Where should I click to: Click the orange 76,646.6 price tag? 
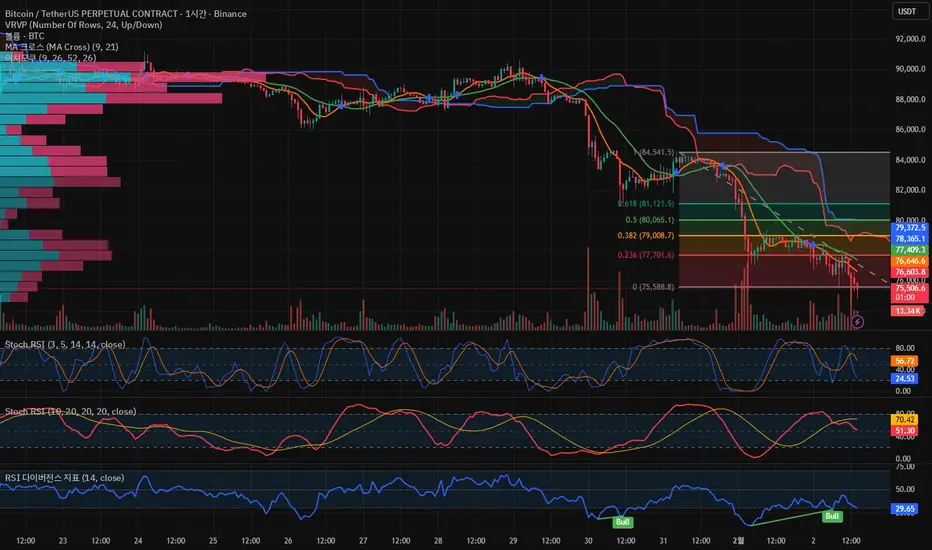[x=909, y=260]
